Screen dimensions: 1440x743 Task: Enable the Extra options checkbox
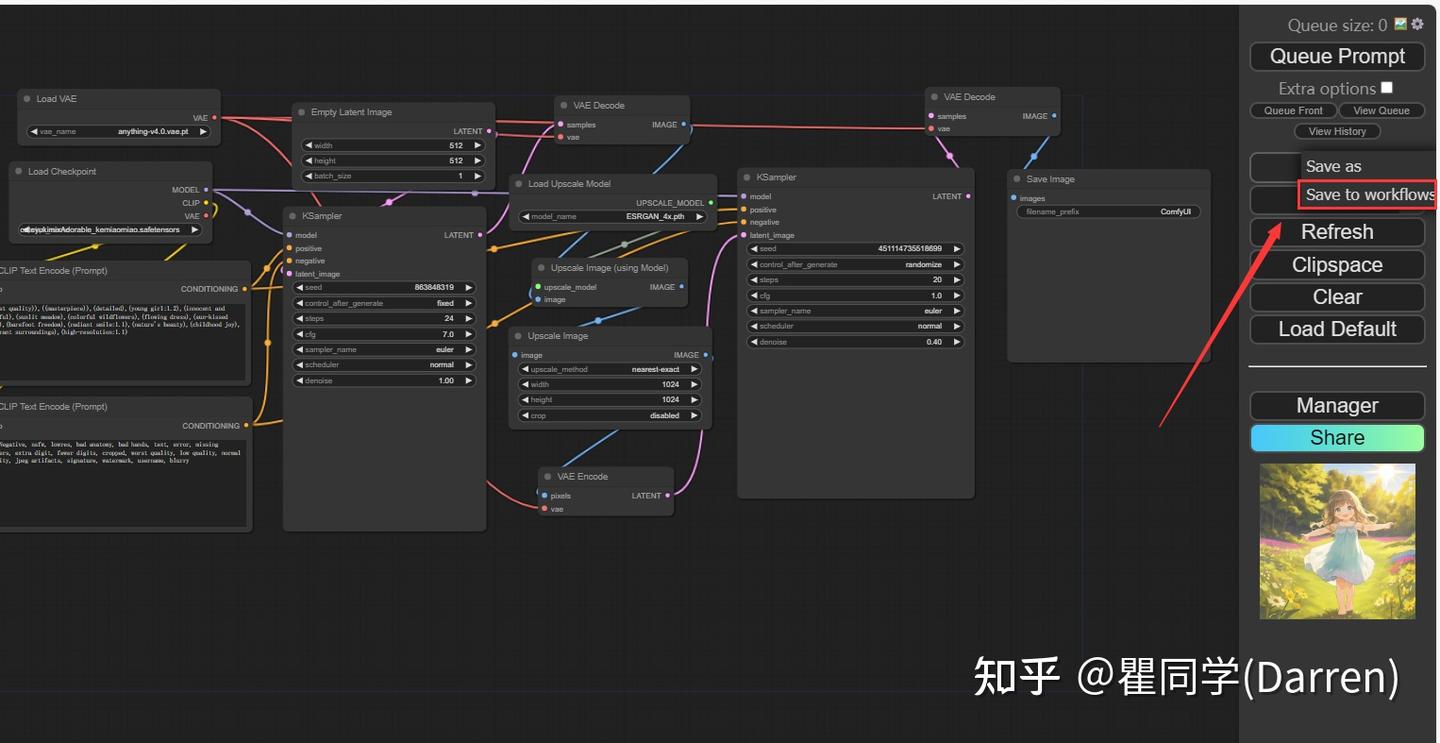tap(1386, 87)
